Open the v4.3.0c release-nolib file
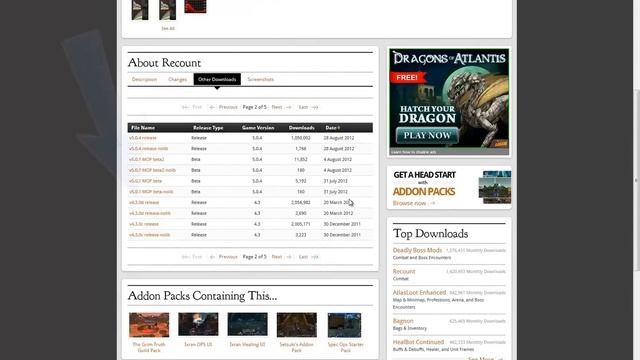Screen dimensions: 640x360 tap(149, 235)
